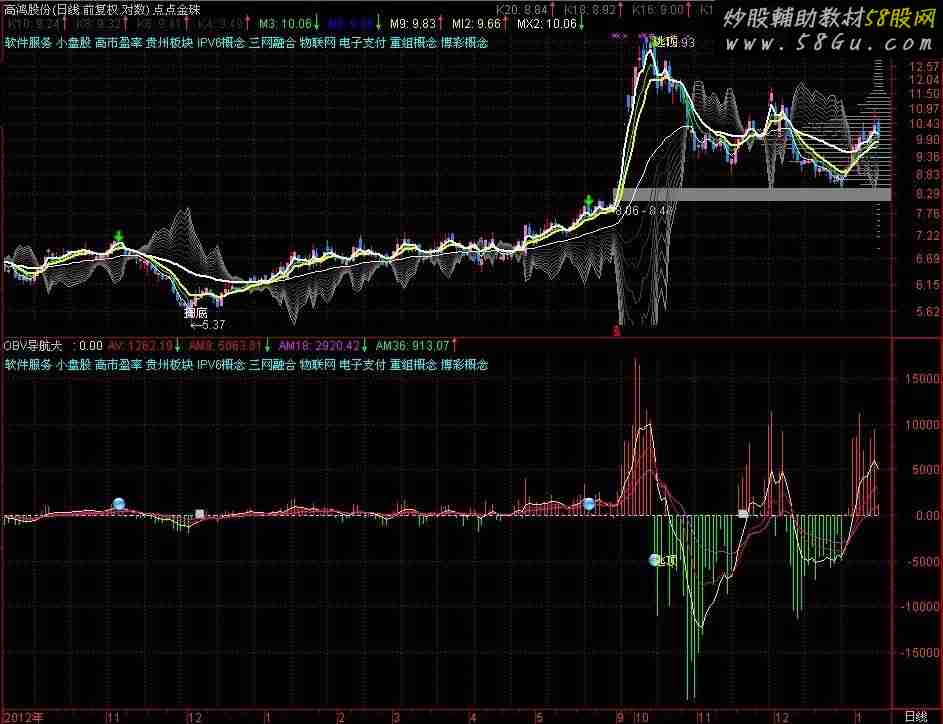Viewport: 943px width, 724px height.
Task: Click the 5.37 low price label
Action: pos(207,325)
